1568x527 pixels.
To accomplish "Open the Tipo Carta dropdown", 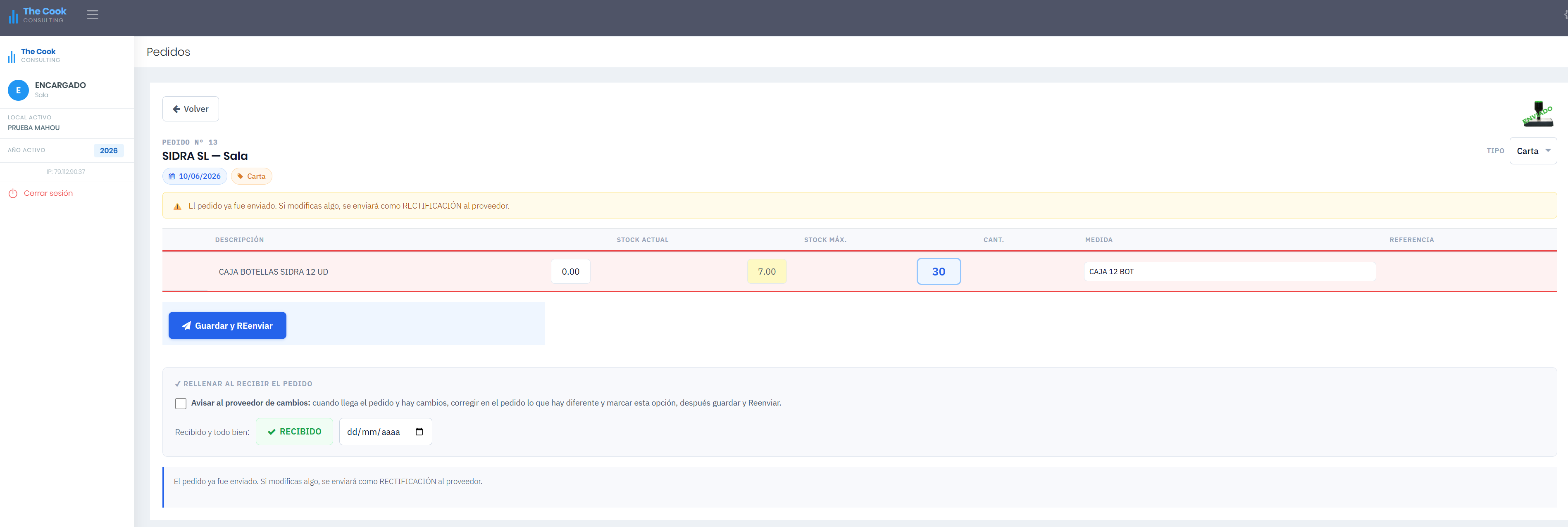I will [1533, 151].
